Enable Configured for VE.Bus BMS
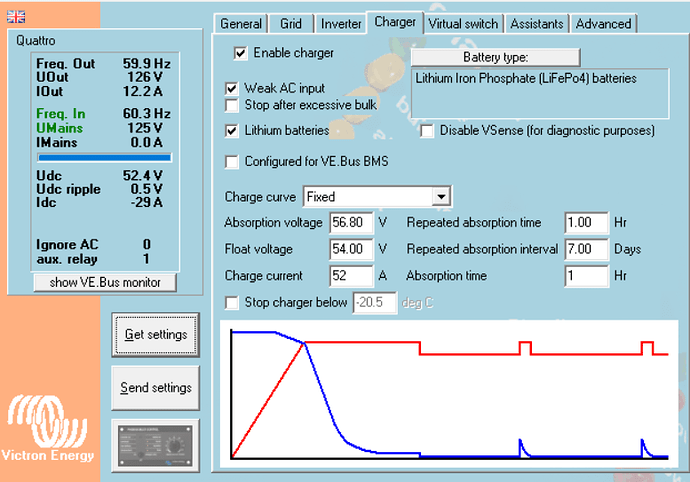Viewport: 690px width, 482px height. (x=231, y=162)
